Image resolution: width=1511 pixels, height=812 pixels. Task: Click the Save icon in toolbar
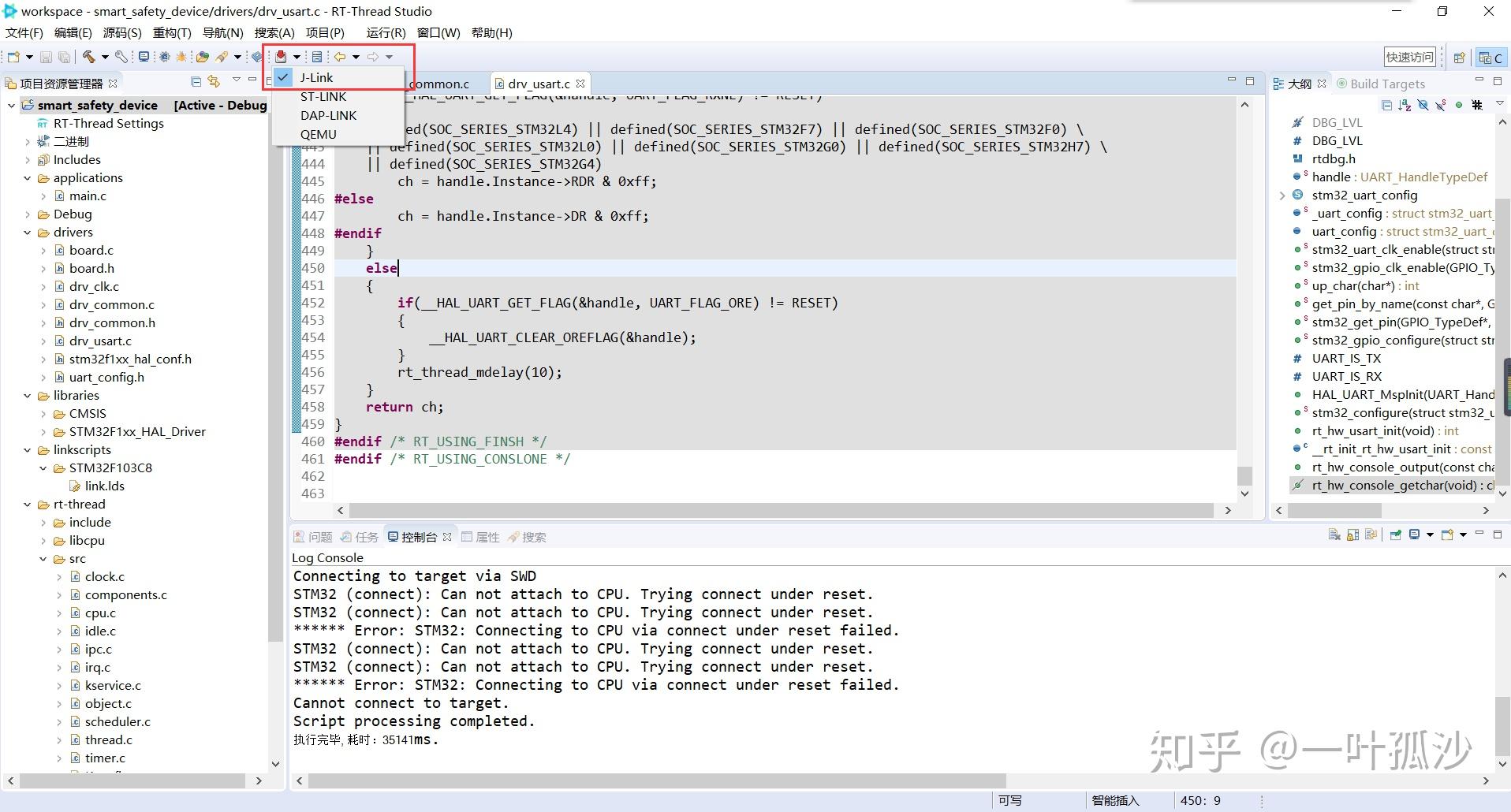[x=46, y=57]
